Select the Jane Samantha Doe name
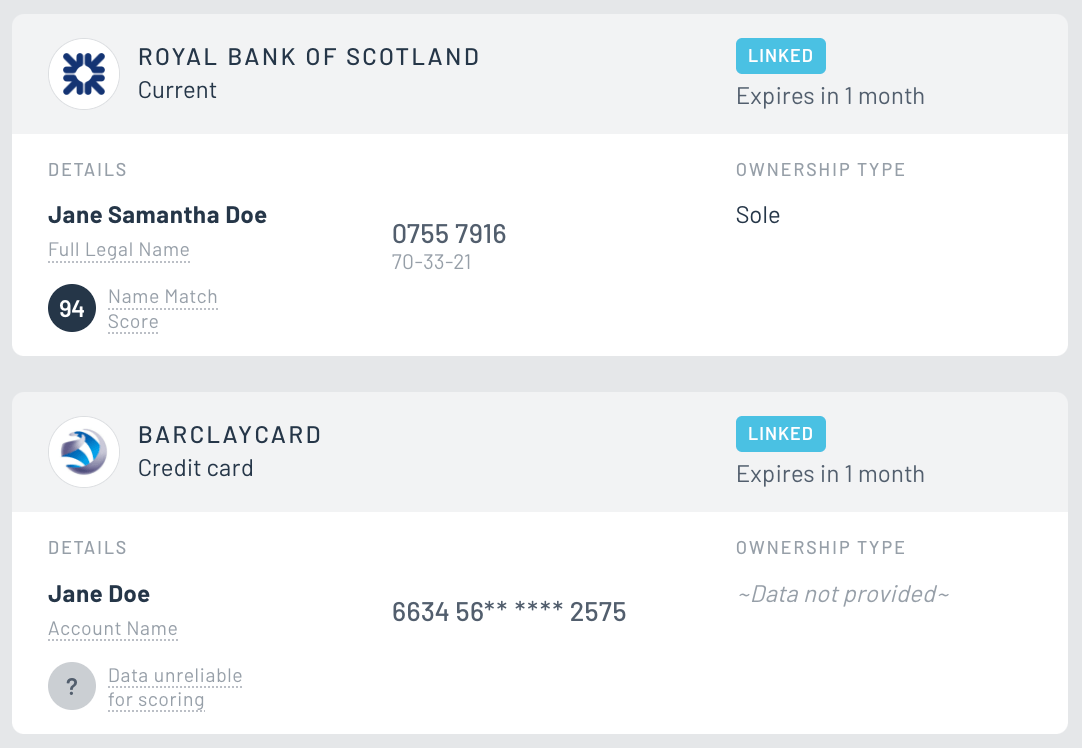The width and height of the screenshot is (1082, 748). [x=157, y=215]
